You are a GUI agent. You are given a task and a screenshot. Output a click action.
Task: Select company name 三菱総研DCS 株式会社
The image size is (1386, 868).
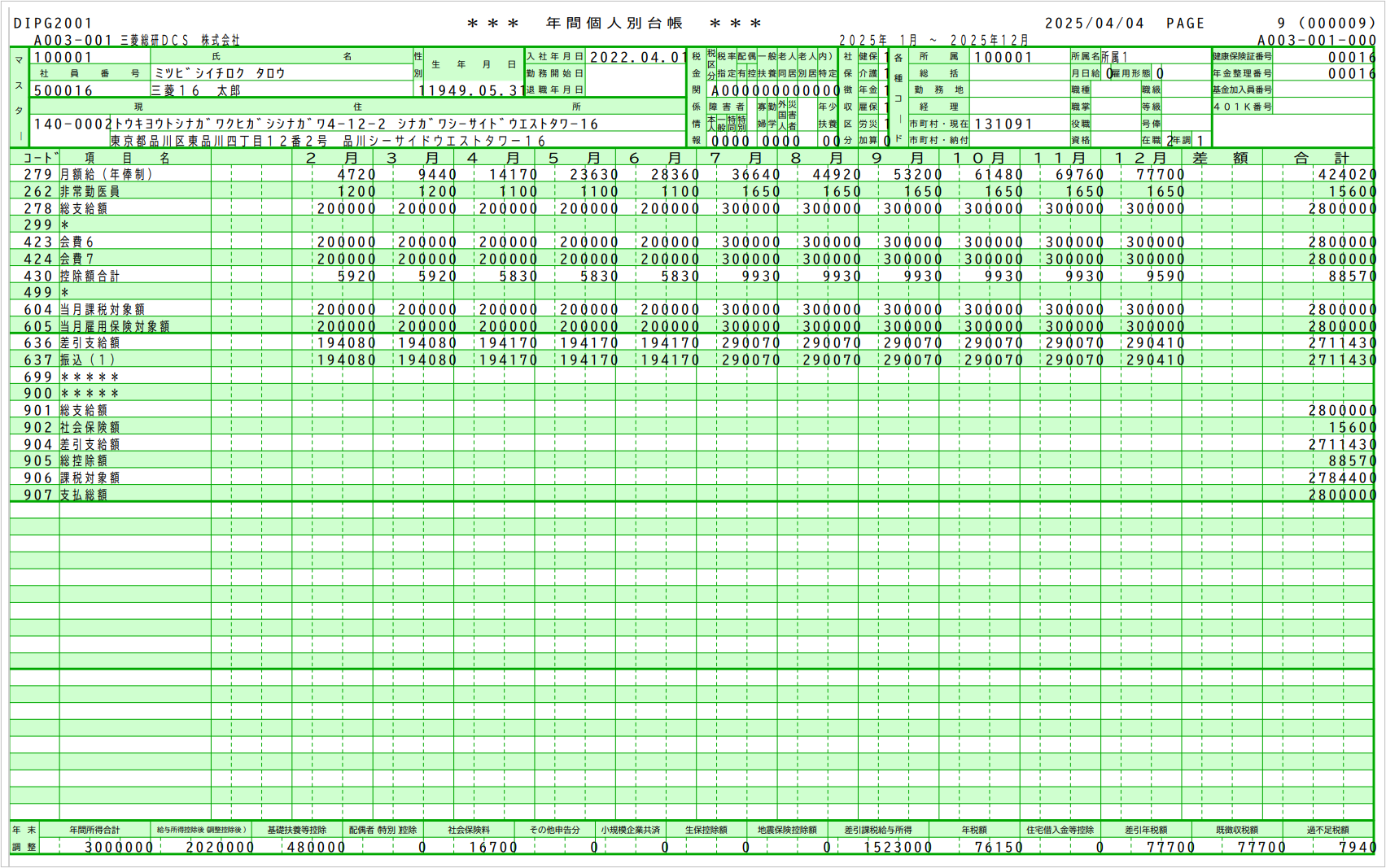pyautogui.click(x=180, y=40)
